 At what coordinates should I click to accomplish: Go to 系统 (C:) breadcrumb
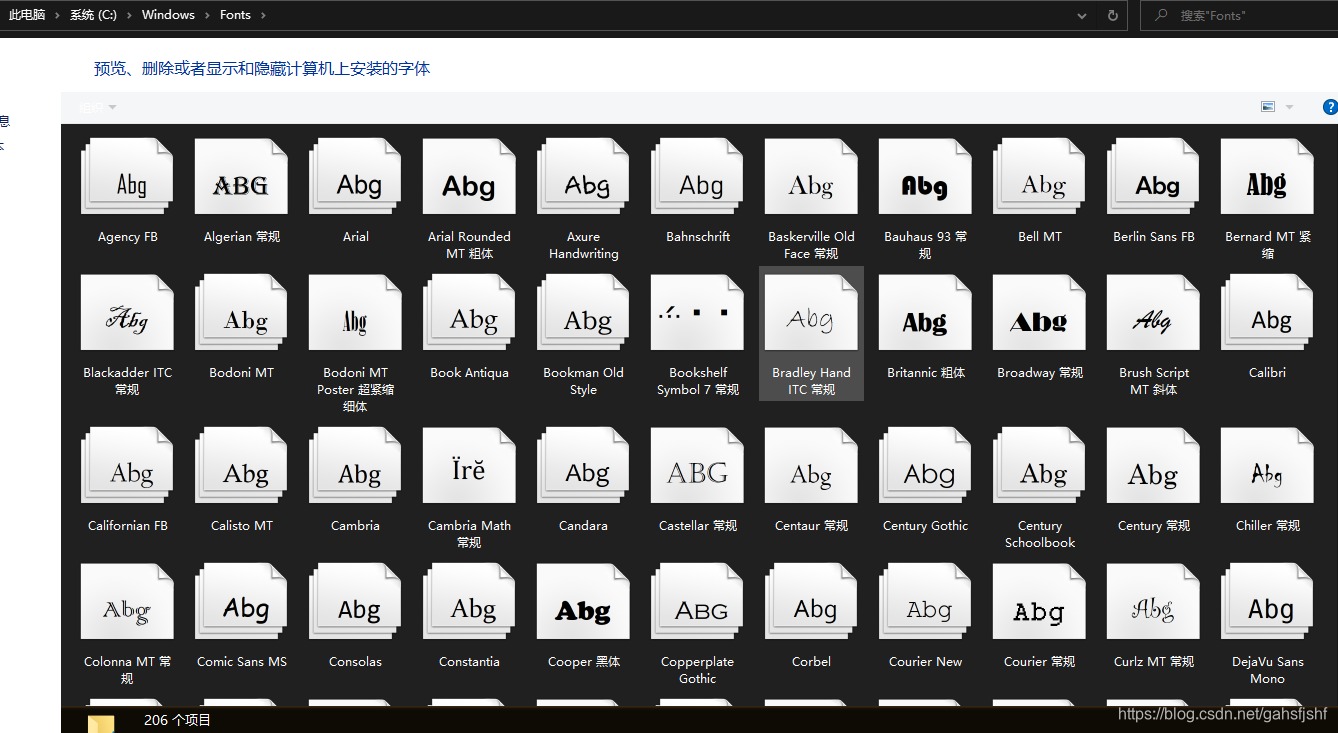pos(93,15)
